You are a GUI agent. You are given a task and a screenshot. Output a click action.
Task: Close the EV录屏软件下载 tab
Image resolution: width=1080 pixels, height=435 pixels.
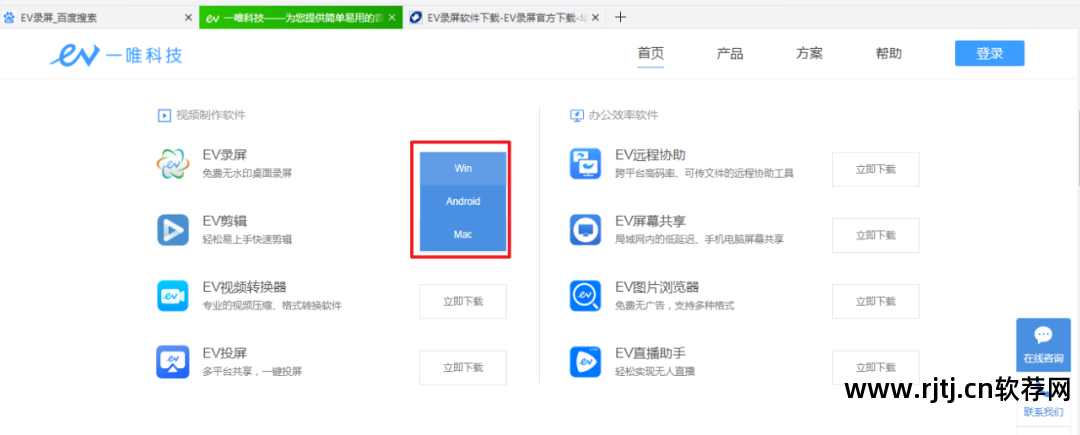595,18
